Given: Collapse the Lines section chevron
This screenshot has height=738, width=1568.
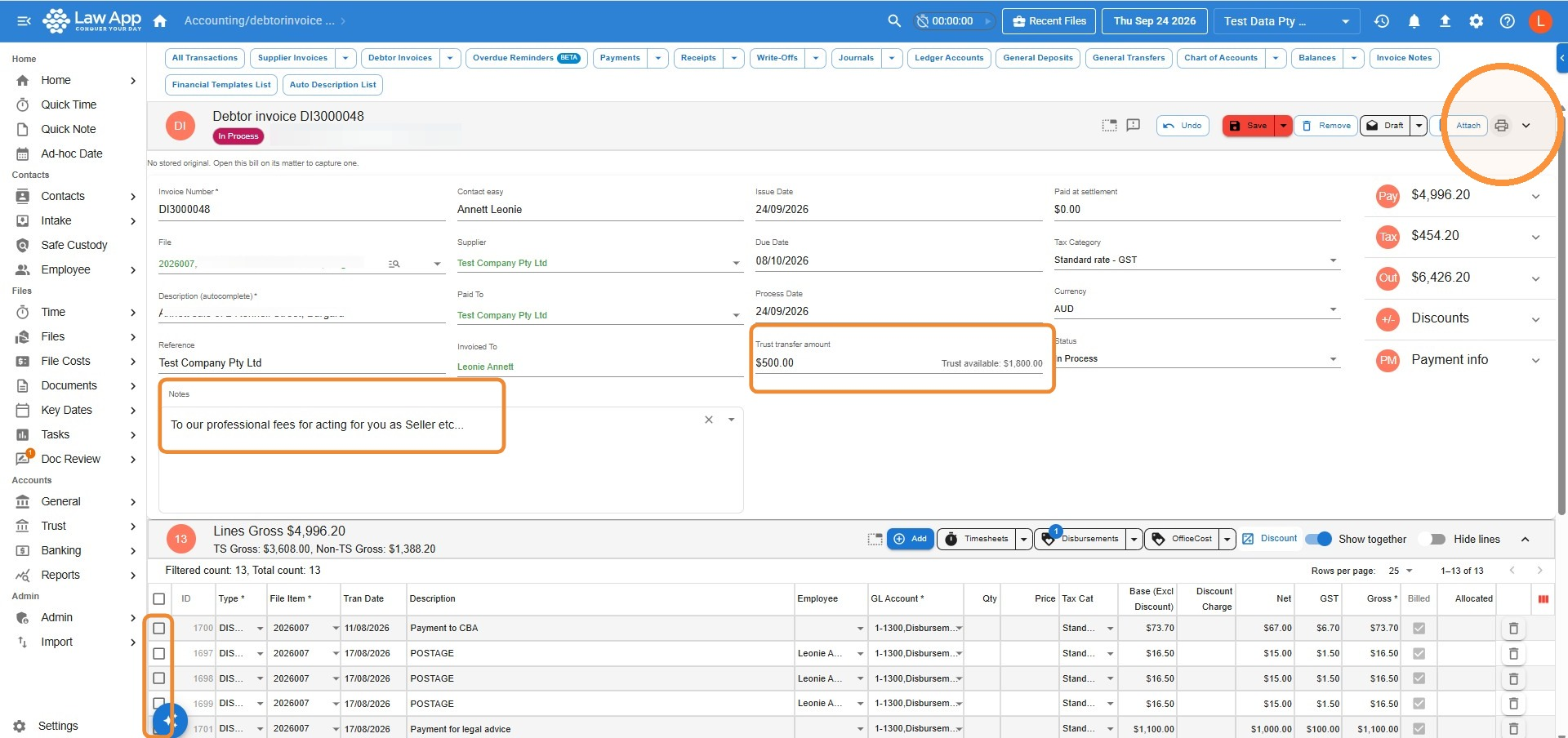Looking at the screenshot, I should 1525,540.
